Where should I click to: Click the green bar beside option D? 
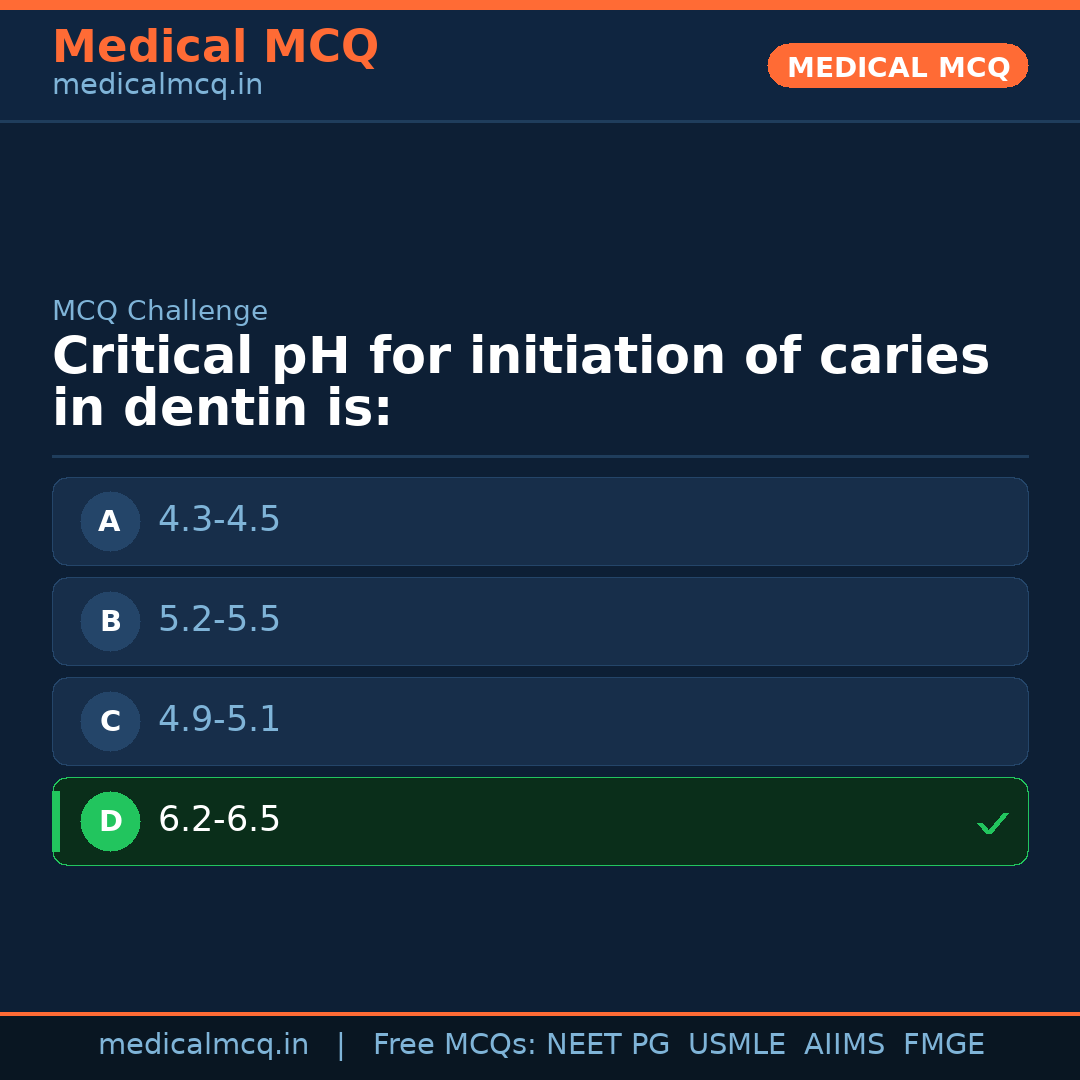(x=56, y=821)
